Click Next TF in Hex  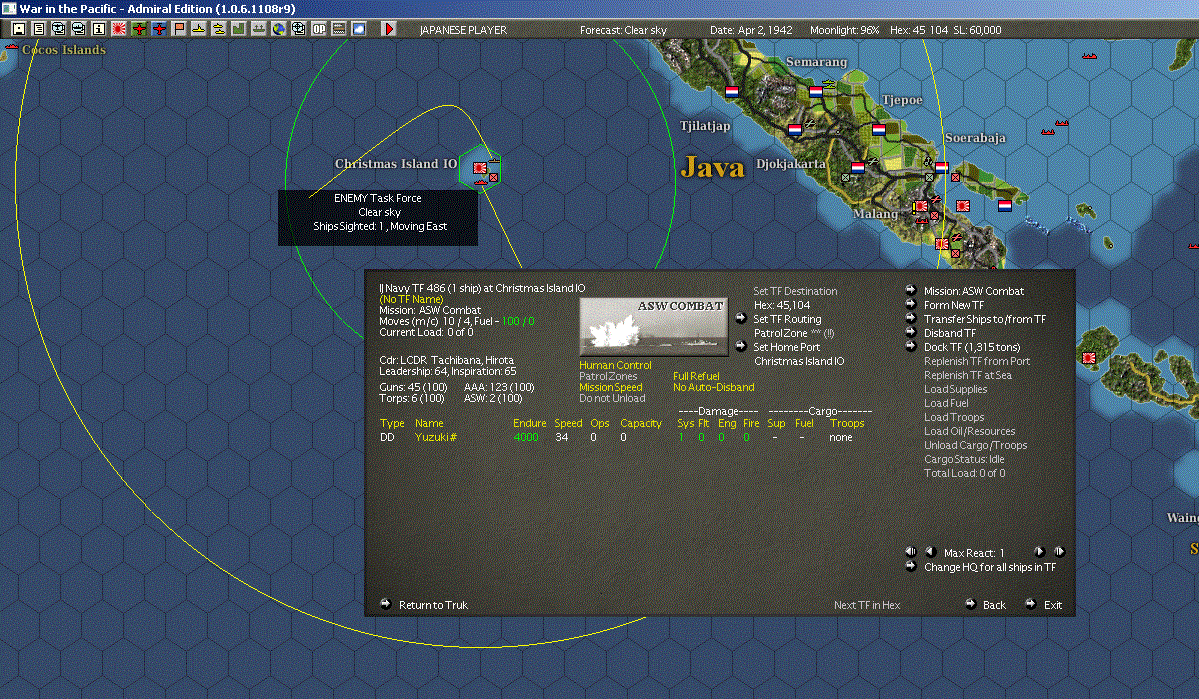866,605
